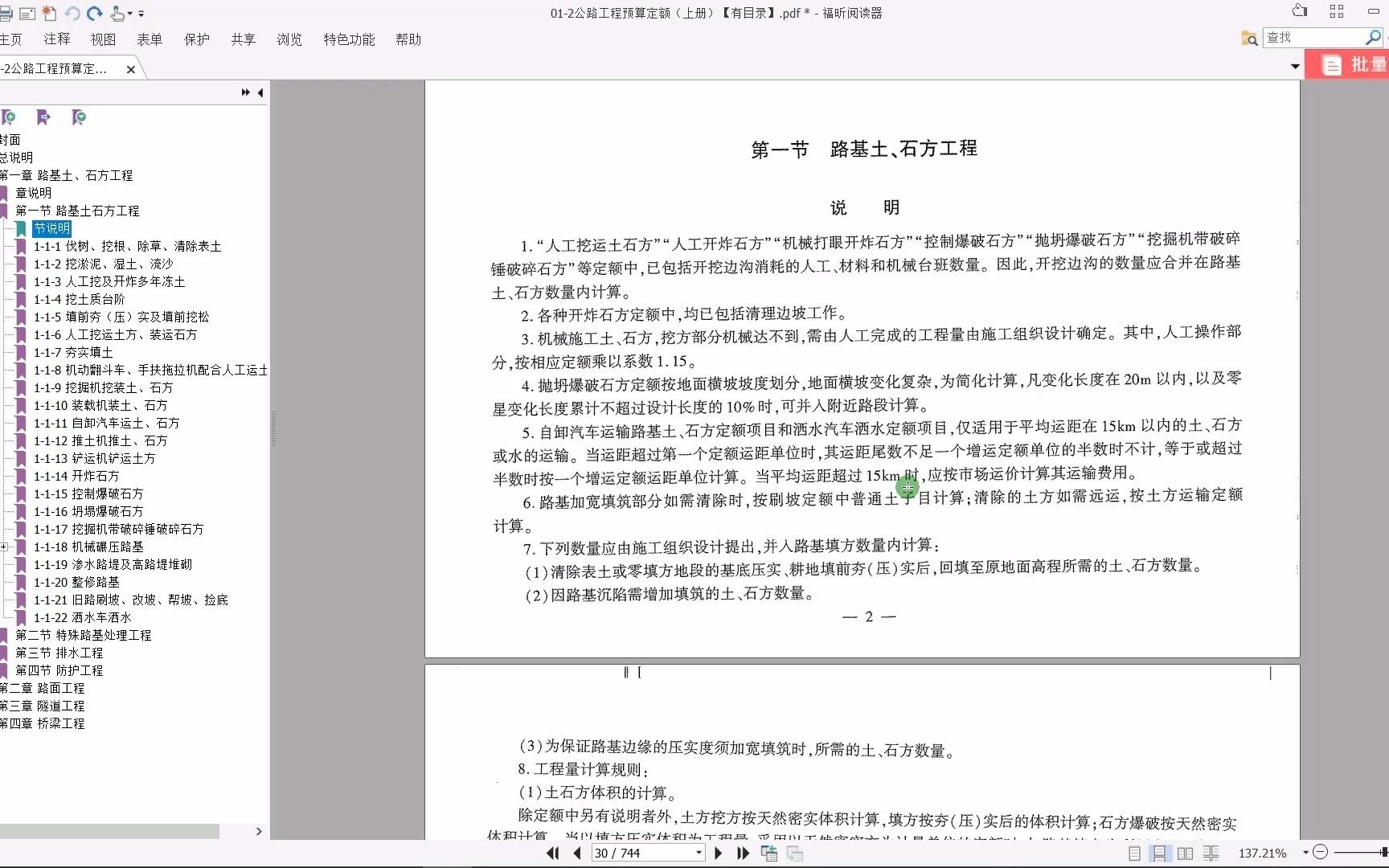1389x868 pixels.
Task: Open the 帮助 ribbon tab
Action: (408, 39)
